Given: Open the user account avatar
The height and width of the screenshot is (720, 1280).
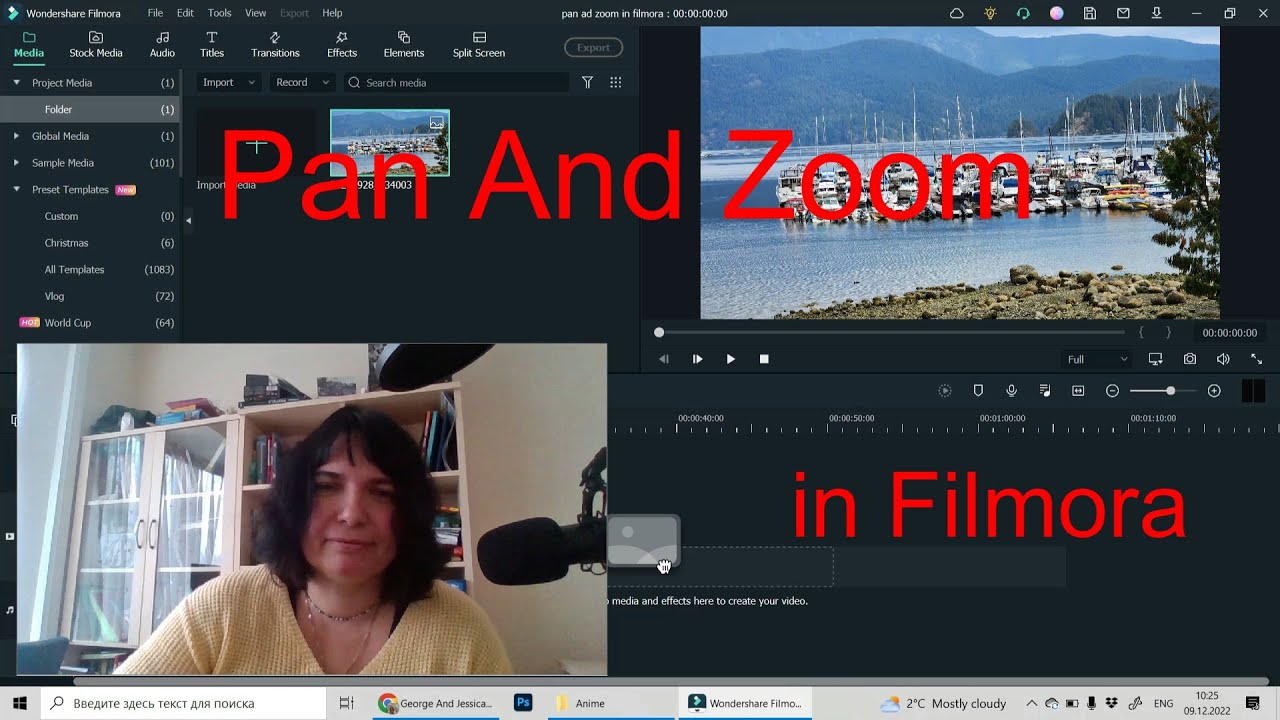Looking at the screenshot, I should (x=1057, y=13).
